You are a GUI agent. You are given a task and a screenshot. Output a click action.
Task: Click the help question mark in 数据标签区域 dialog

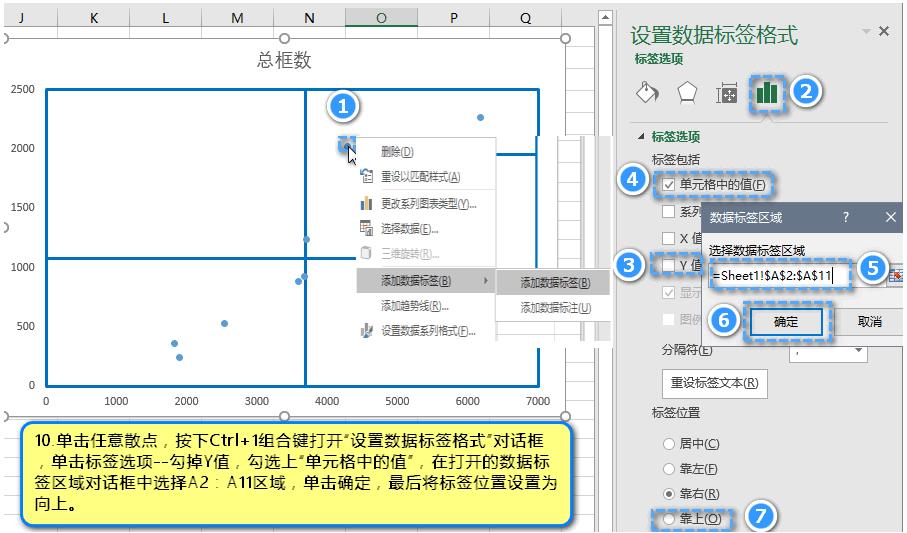pos(846,216)
